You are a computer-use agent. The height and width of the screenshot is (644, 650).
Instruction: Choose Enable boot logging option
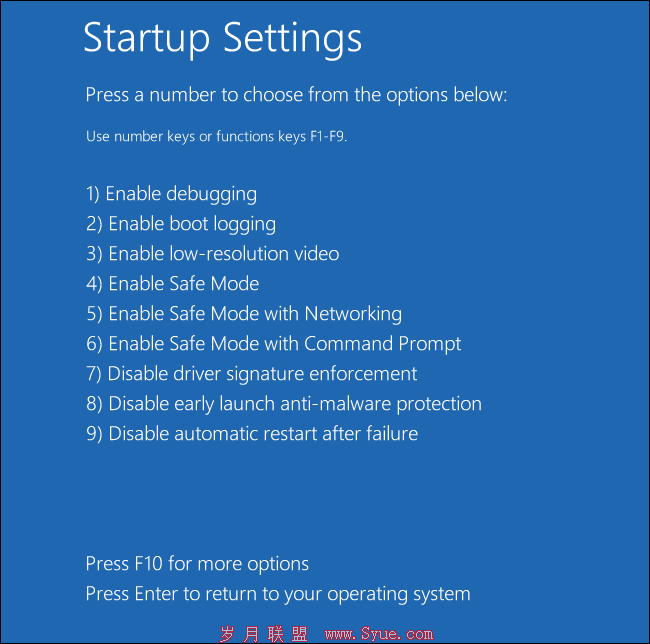pos(181,225)
